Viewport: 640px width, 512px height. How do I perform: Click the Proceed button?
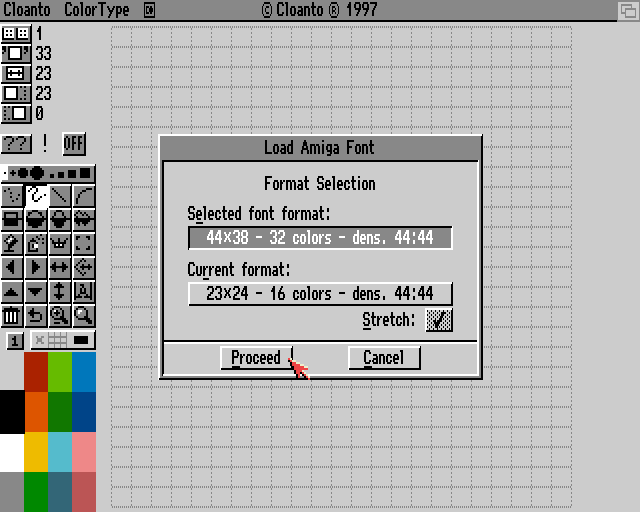(256, 358)
